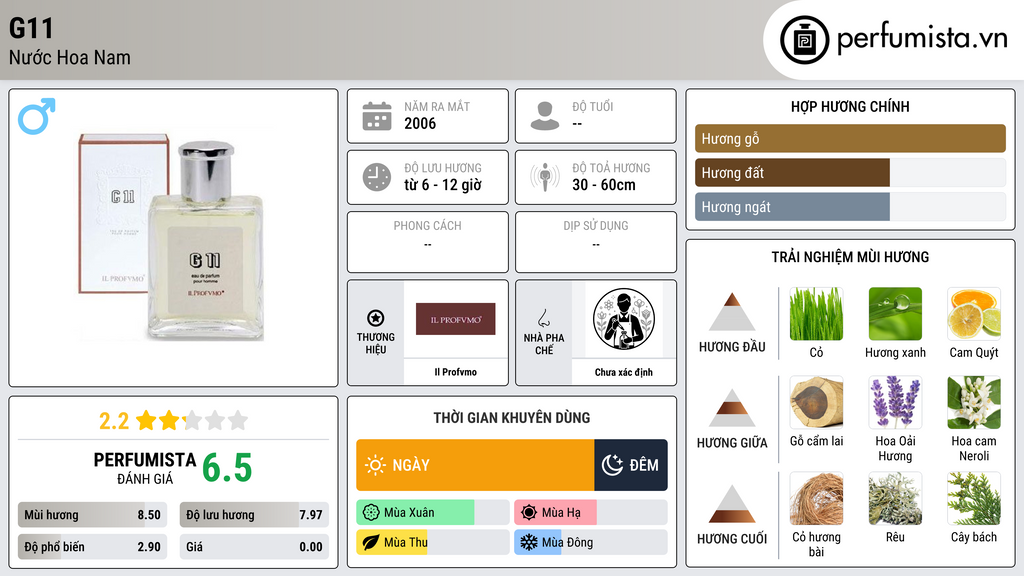This screenshot has height=576, width=1024.
Task: Click the 'từ 6 - 12 giờ' longevity value
Action: coord(443,185)
